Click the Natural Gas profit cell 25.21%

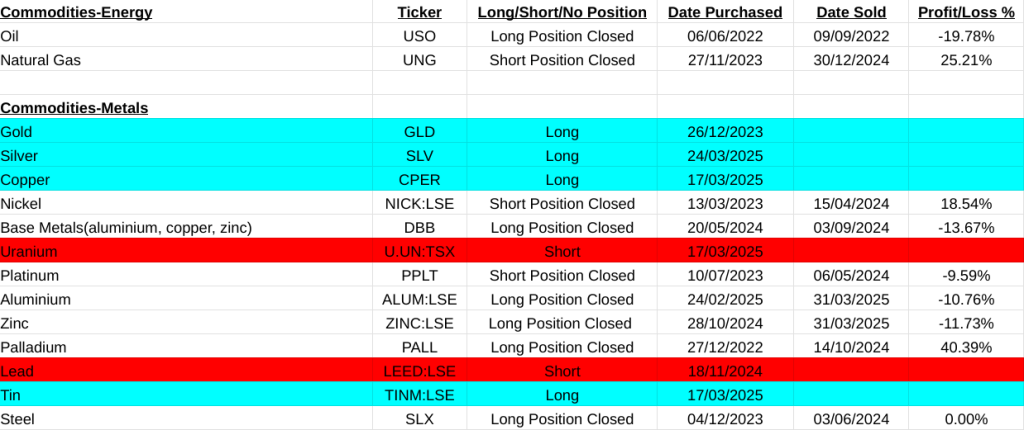click(x=965, y=60)
